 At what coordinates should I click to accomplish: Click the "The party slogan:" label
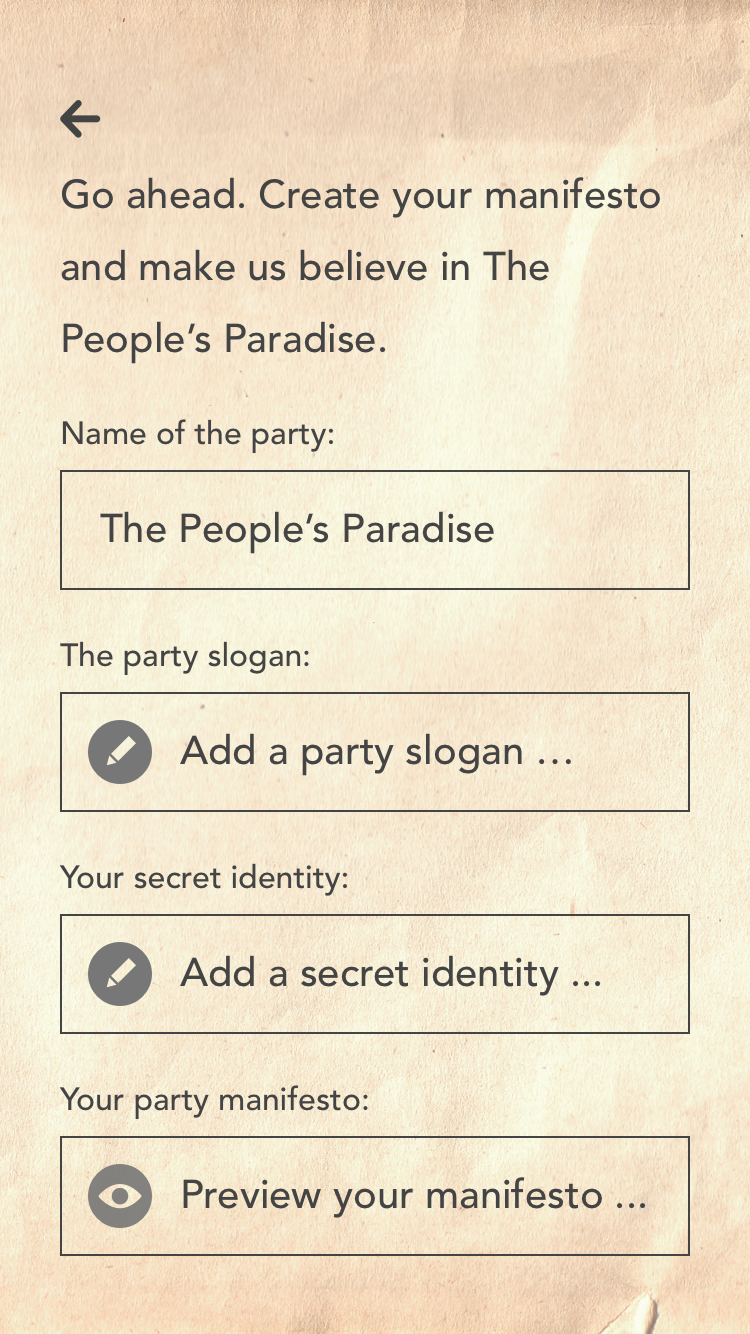pyautogui.click(x=186, y=656)
